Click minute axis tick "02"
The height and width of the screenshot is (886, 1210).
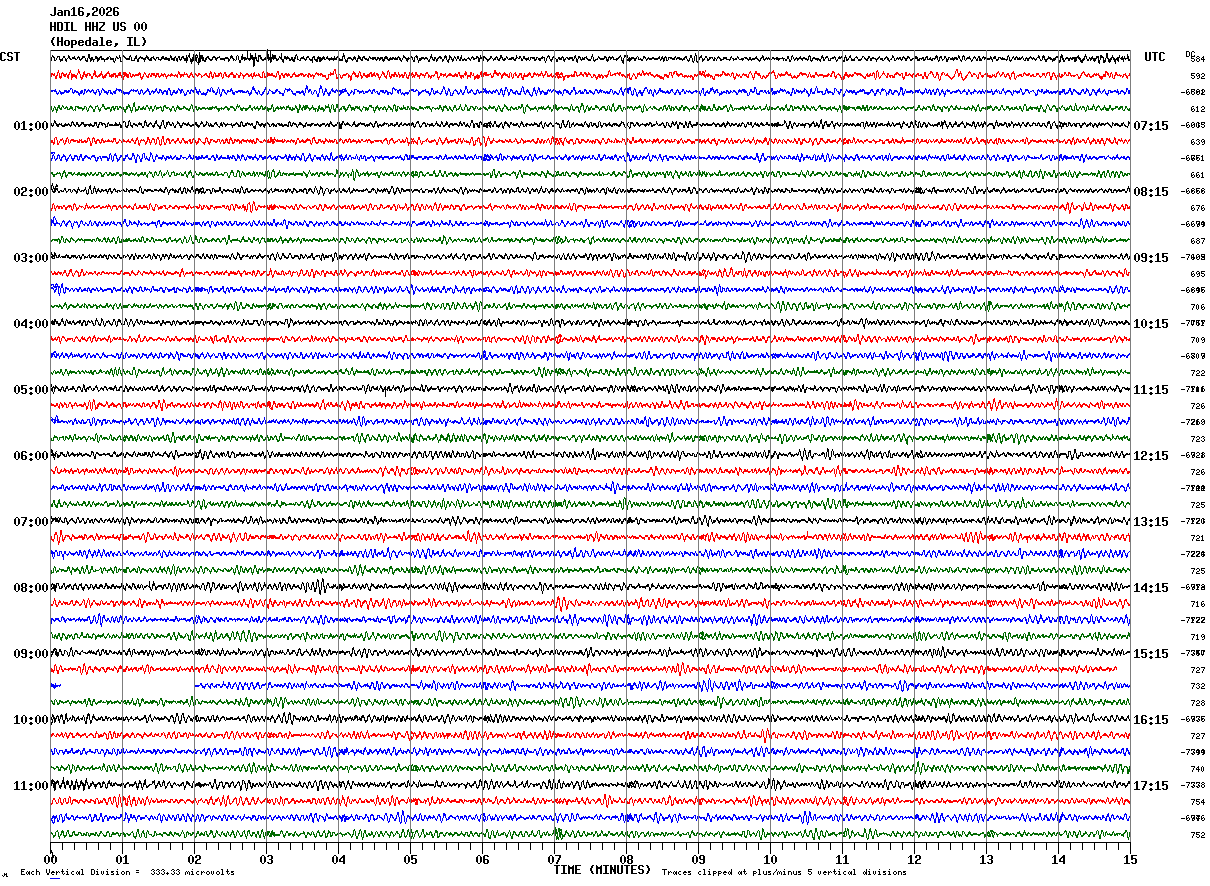[x=195, y=859]
